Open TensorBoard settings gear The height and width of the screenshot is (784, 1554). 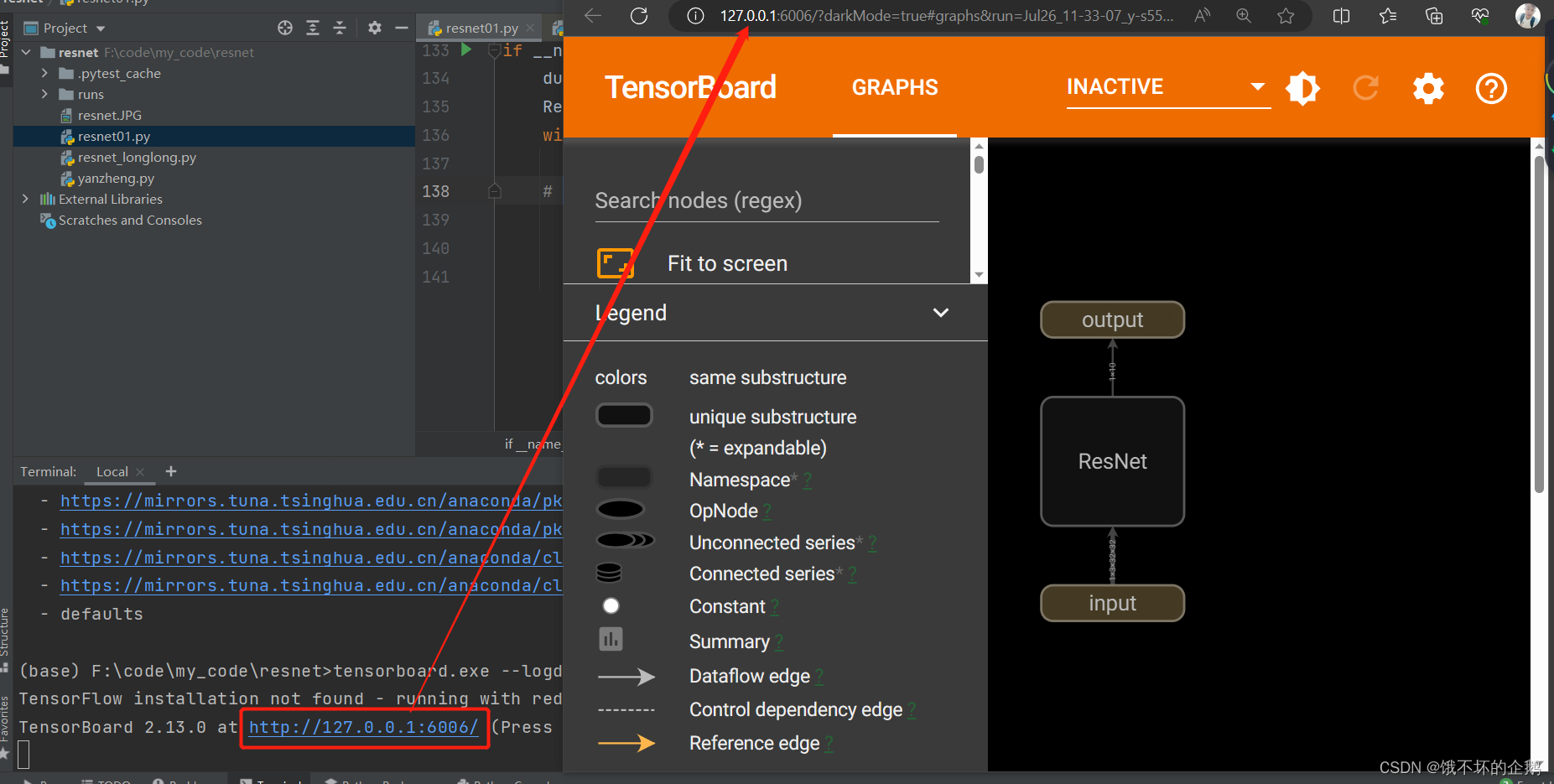click(1429, 88)
